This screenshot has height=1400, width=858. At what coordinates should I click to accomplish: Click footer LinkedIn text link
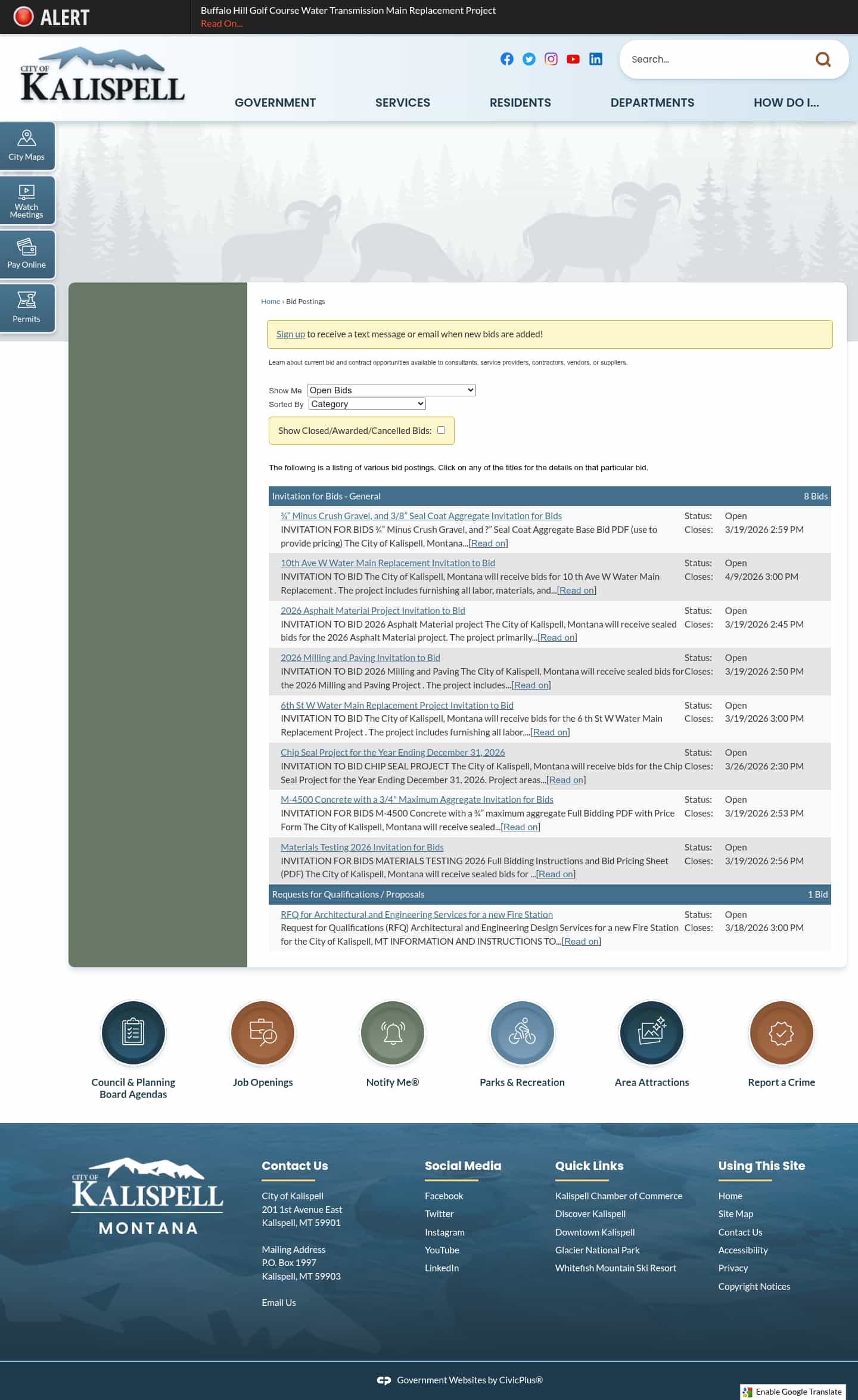point(442,1268)
